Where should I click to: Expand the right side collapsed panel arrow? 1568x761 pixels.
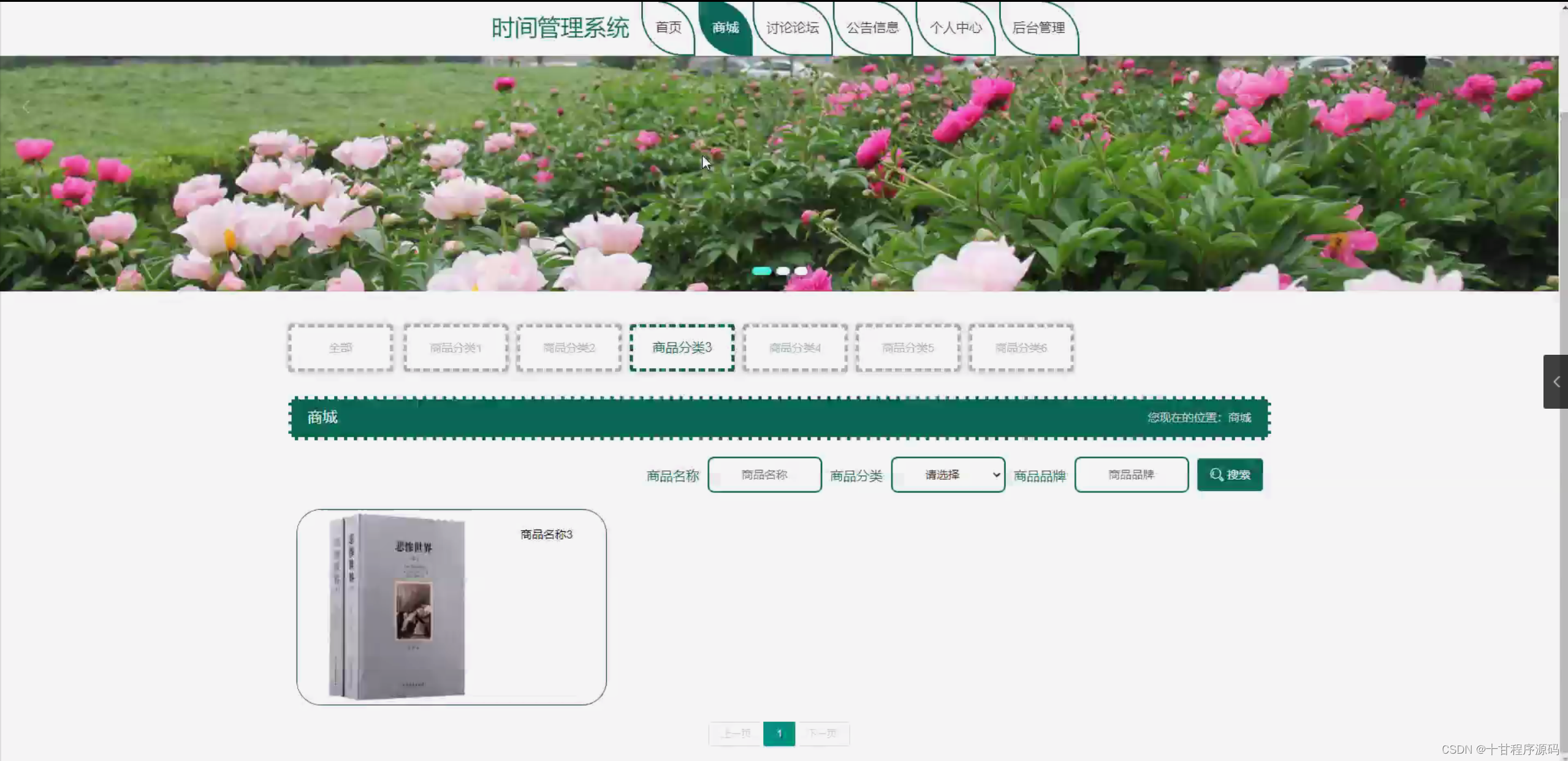tap(1556, 382)
